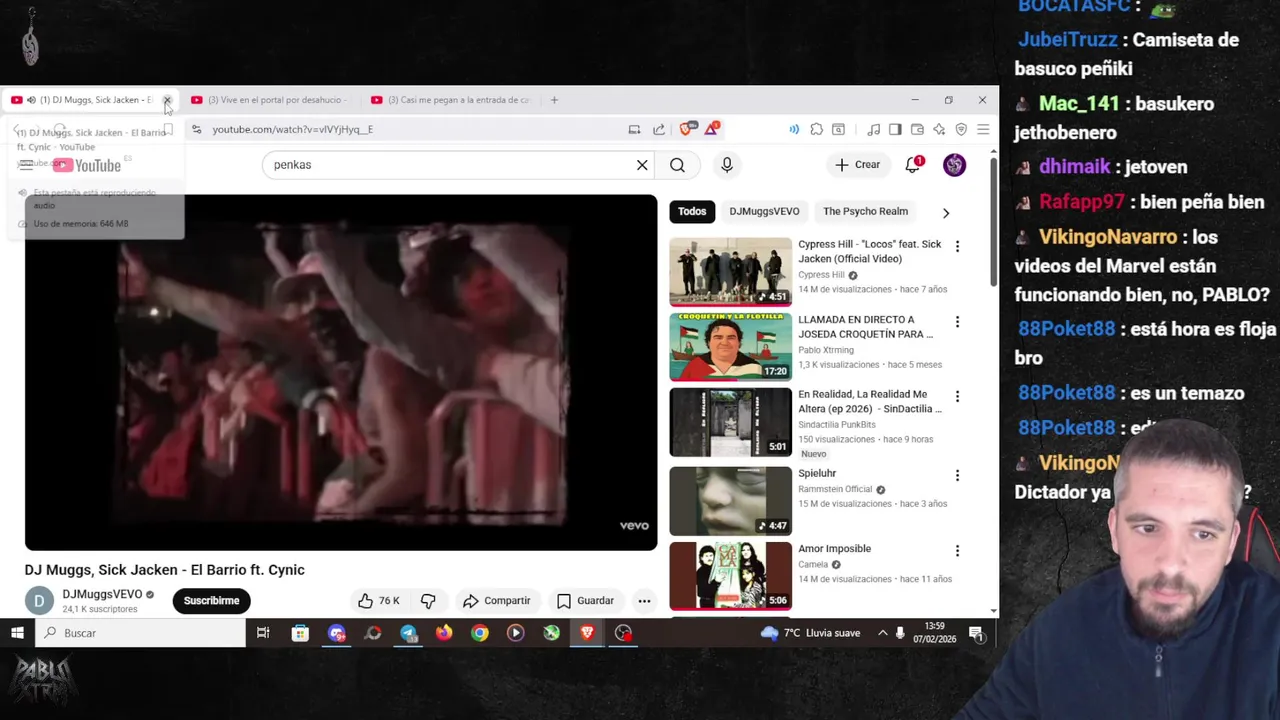Click the Compartir share button
The width and height of the screenshot is (1280, 720).
click(x=497, y=600)
